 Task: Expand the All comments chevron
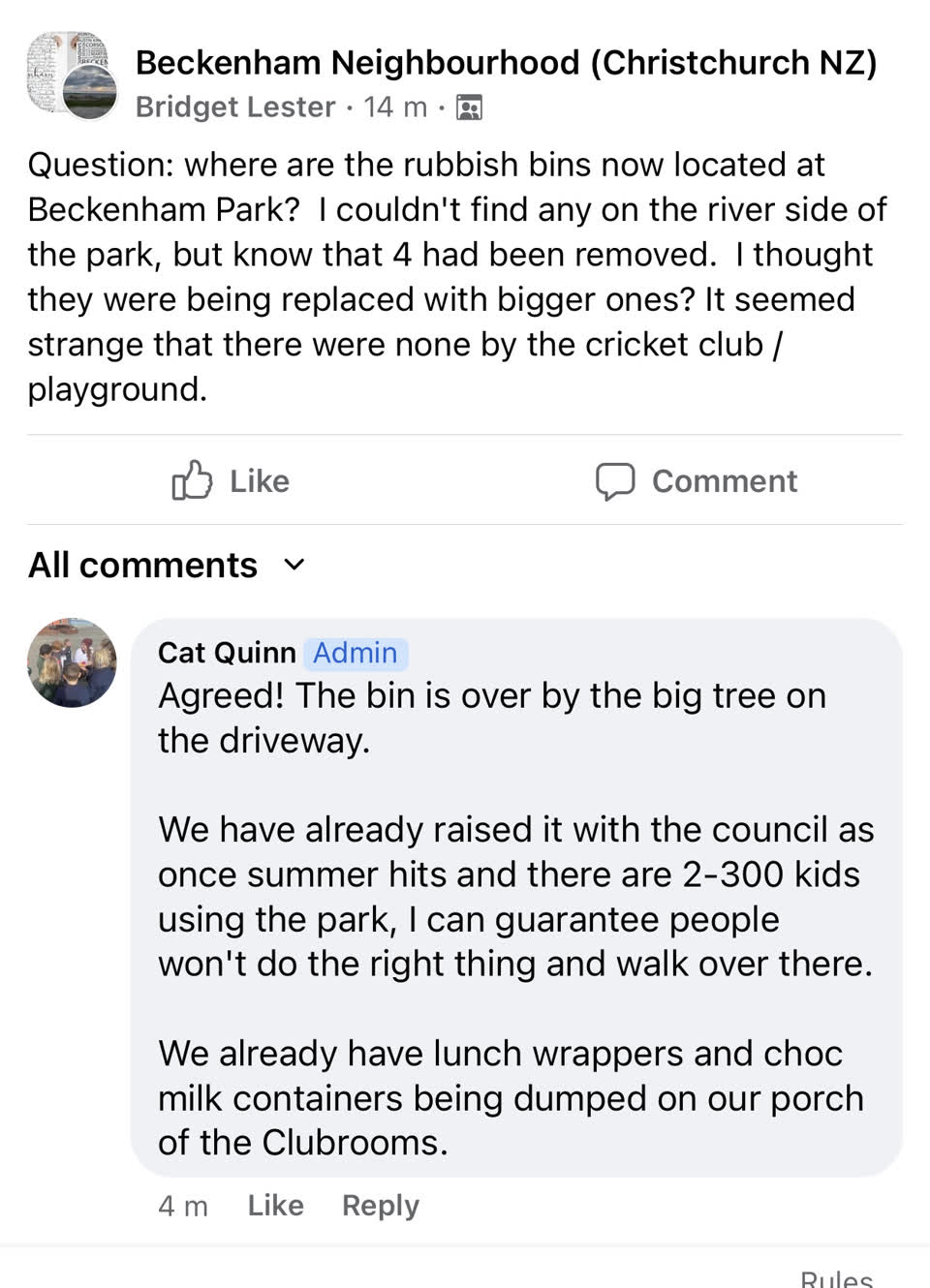(x=294, y=565)
